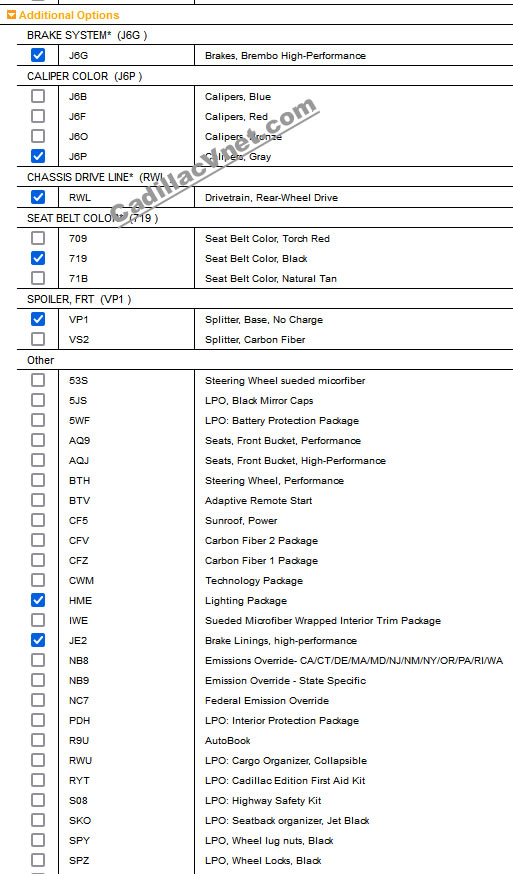
Task: Toggle the RWL Rear-Wheel Drive checkbox
Action: 38,197
